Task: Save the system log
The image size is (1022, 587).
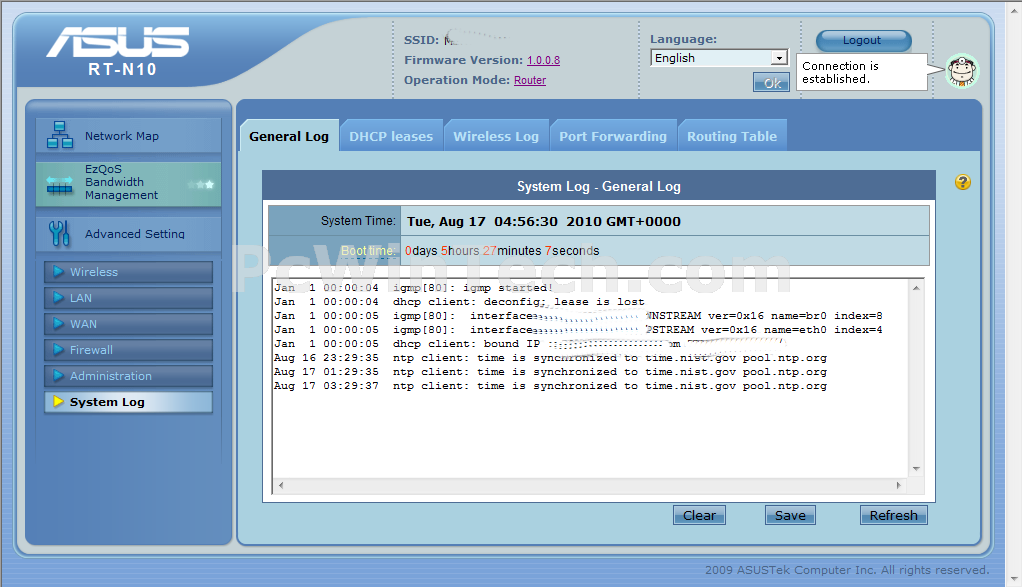Action: click(790, 515)
